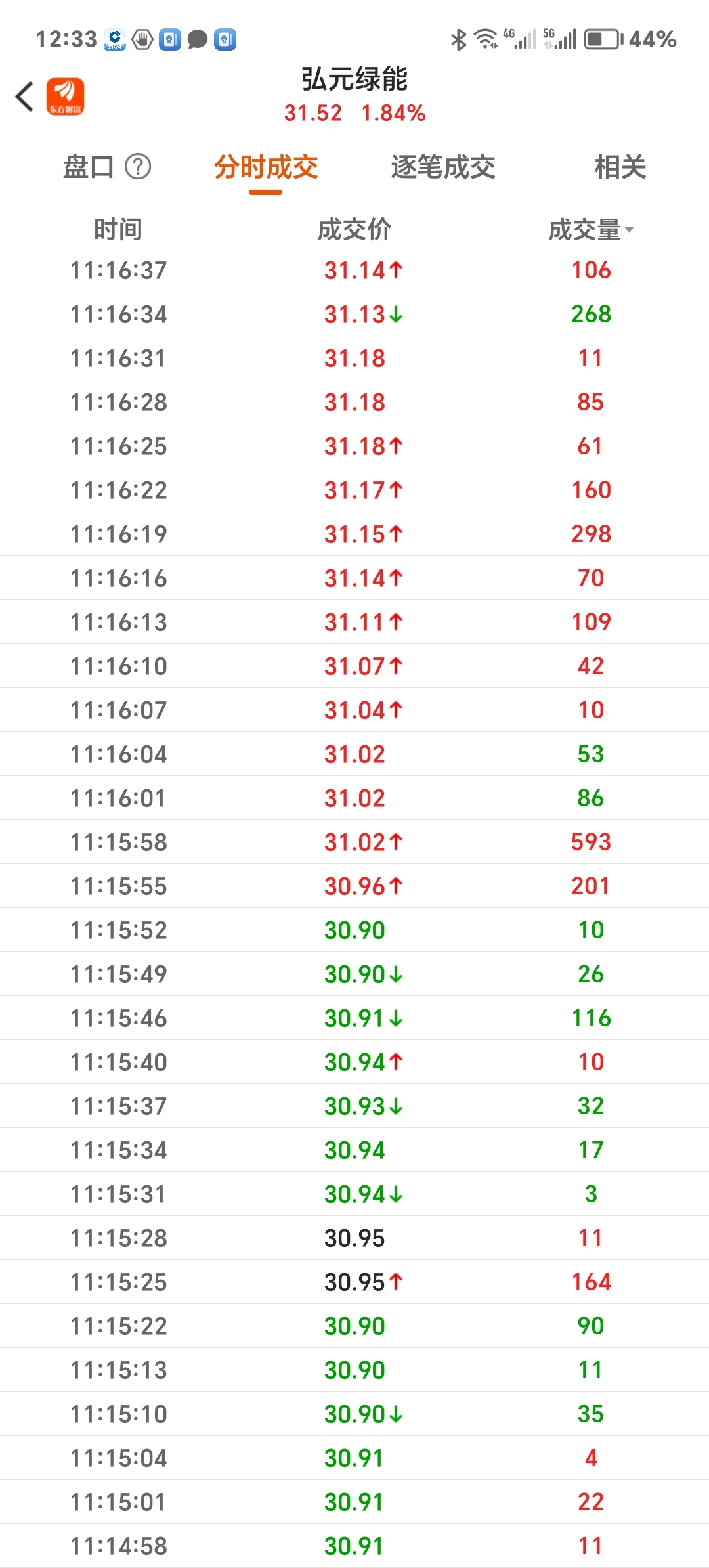The image size is (709, 1568).
Task: Tap the 31.52 current price text
Action: [x=313, y=113]
